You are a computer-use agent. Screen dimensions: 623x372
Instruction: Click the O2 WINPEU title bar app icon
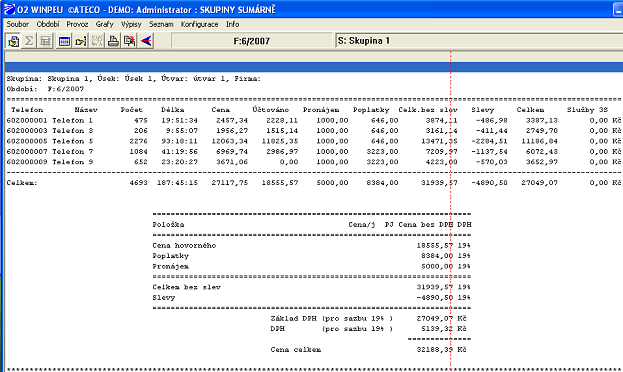pos(9,9)
